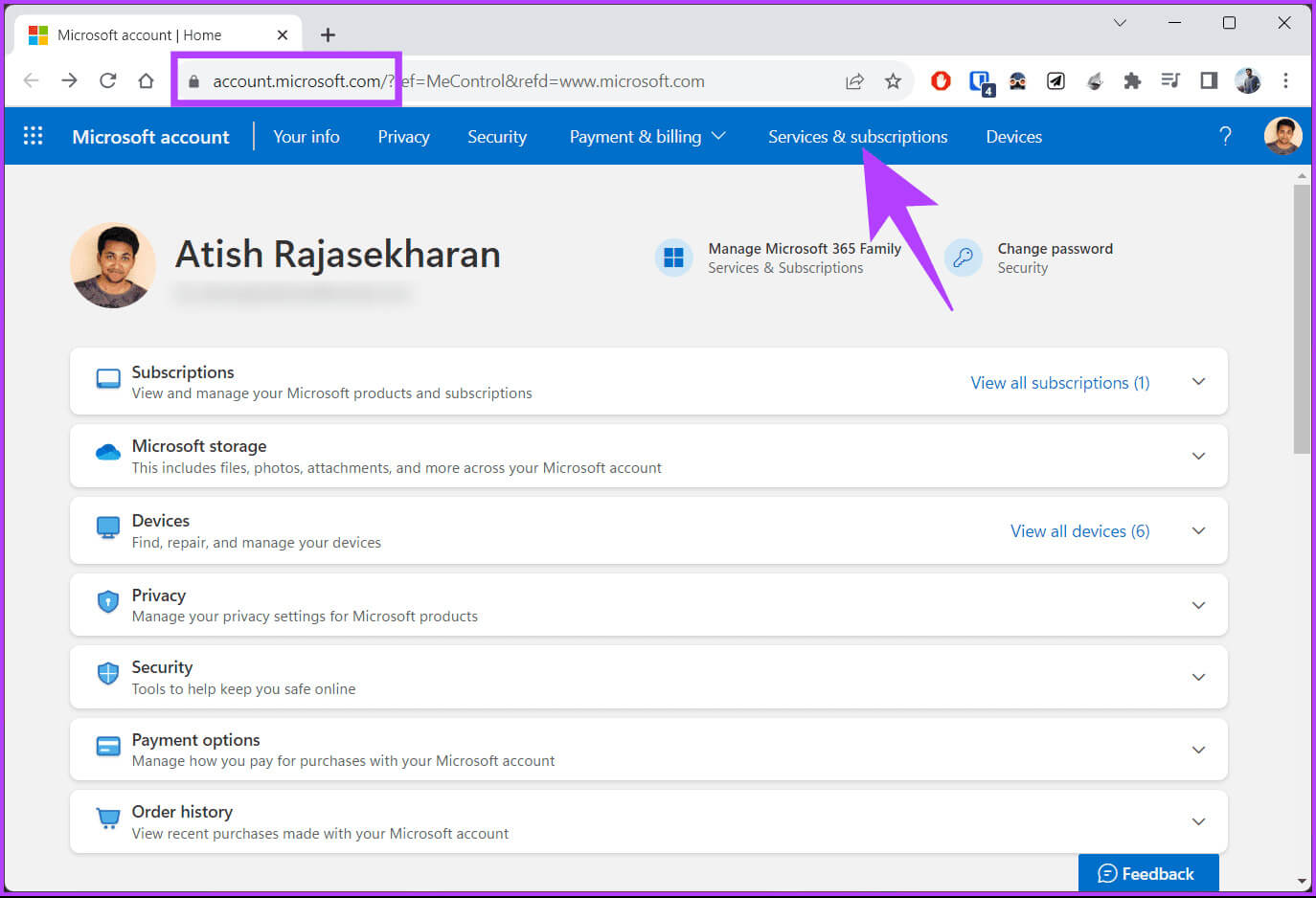Open the Chrome profile avatar
Screen dimensions: 1316x898
[1247, 80]
